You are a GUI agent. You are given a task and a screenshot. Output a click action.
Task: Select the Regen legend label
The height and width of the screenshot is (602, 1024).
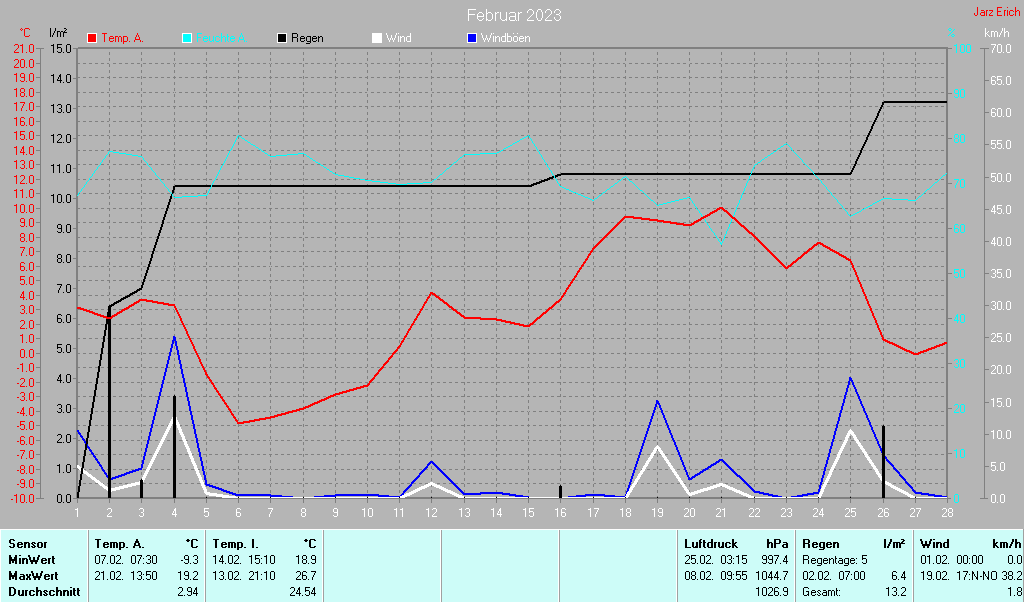coord(307,38)
